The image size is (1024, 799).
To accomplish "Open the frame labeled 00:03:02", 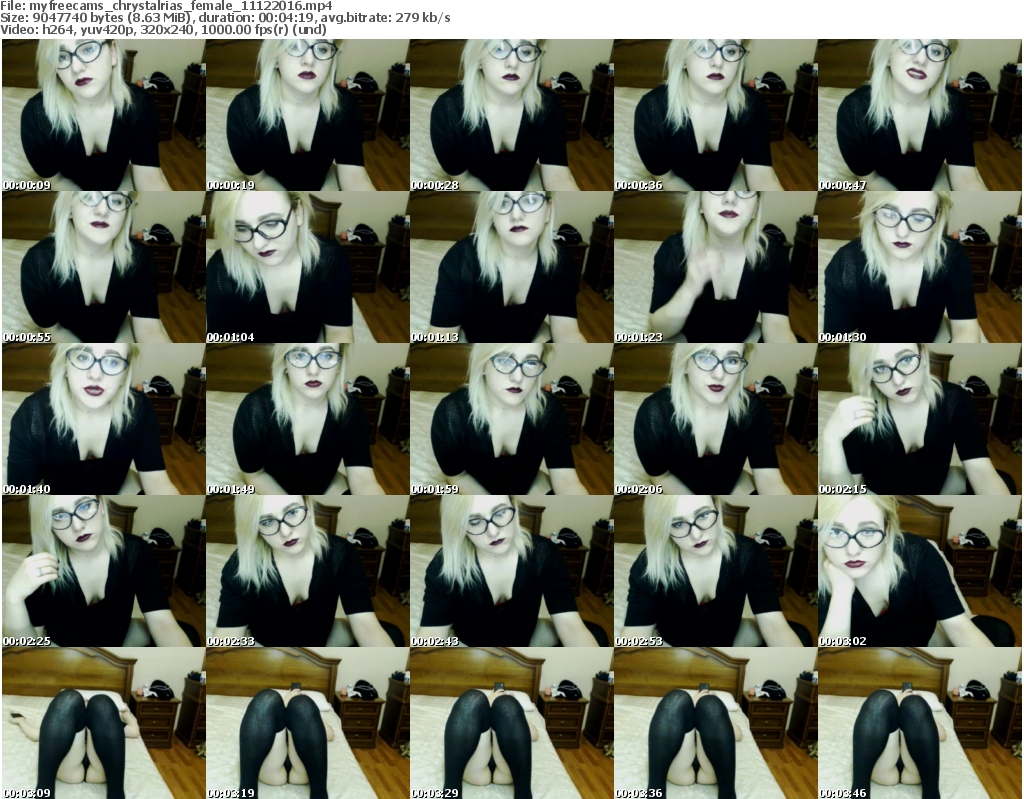I will [x=918, y=572].
